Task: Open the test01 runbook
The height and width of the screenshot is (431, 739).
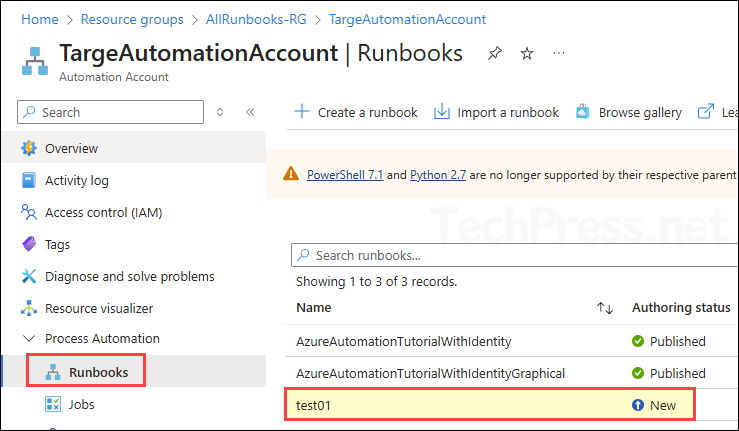Action: tap(313, 406)
